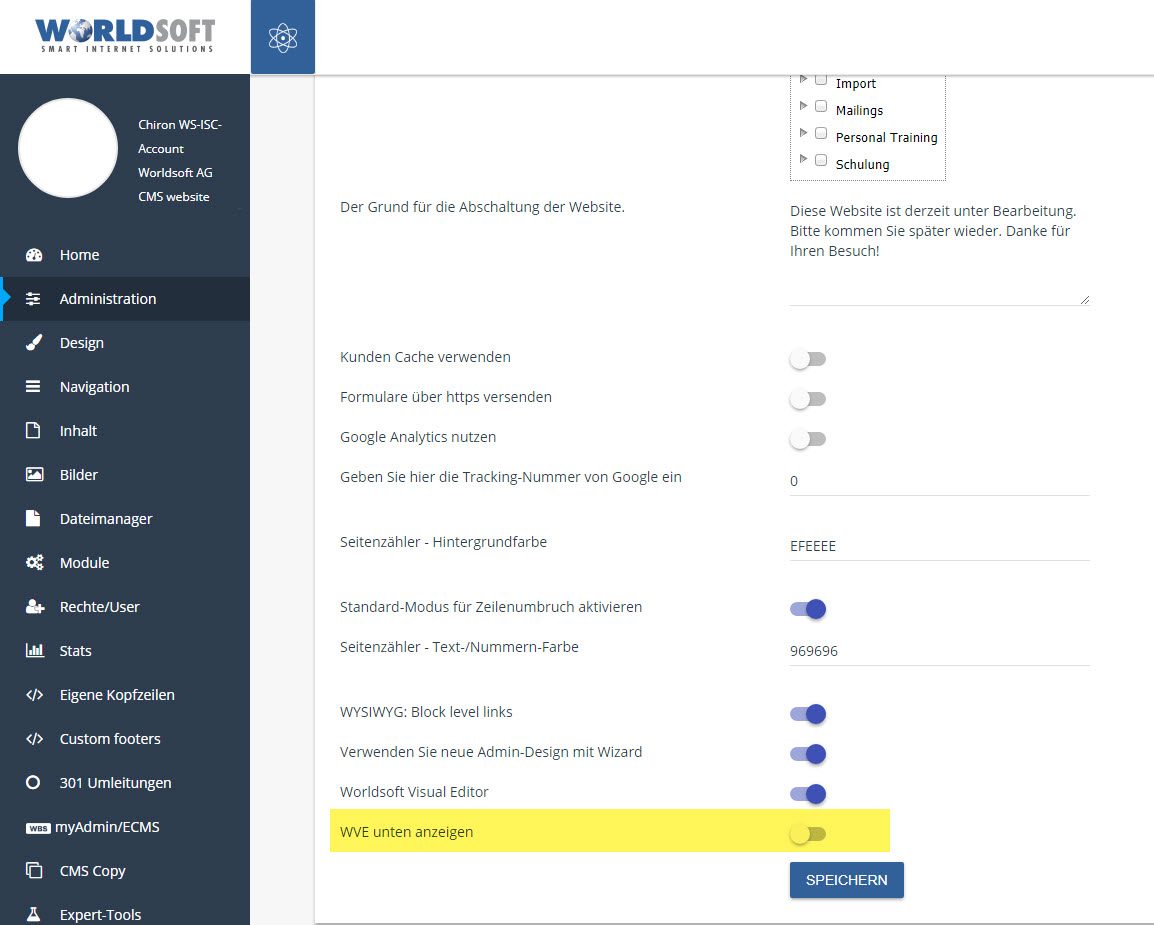Screen dimensions: 1154x925
Task: Expand the Schulung tree arrow
Action: (803, 159)
